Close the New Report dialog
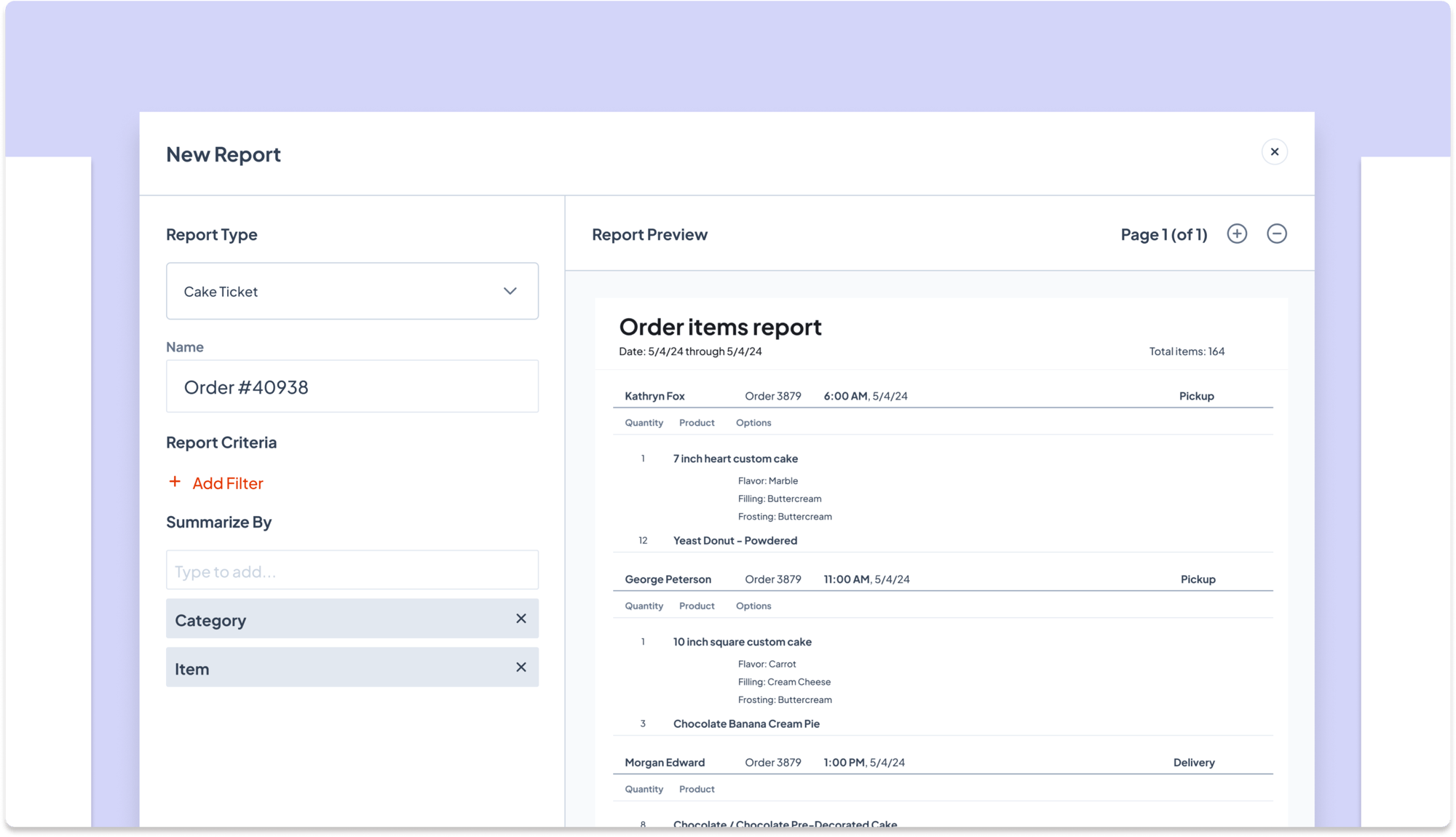Screen dimensions: 1456x837 [1274, 152]
